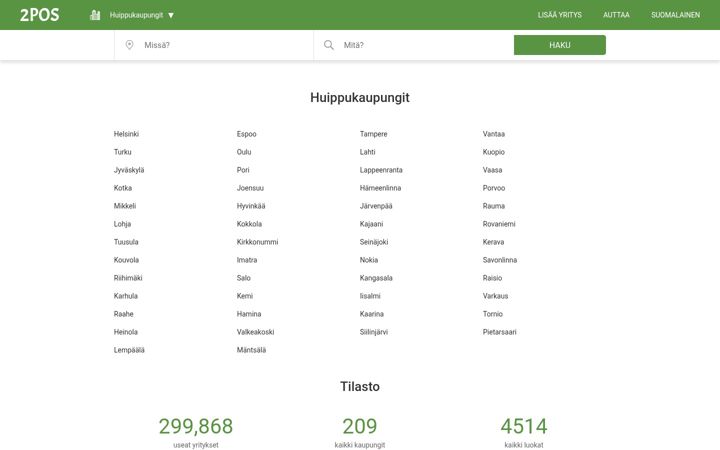Viewport: 720px width, 450px height.
Task: Open the Huippukaupungit dropdown arrow
Action: pos(171,15)
